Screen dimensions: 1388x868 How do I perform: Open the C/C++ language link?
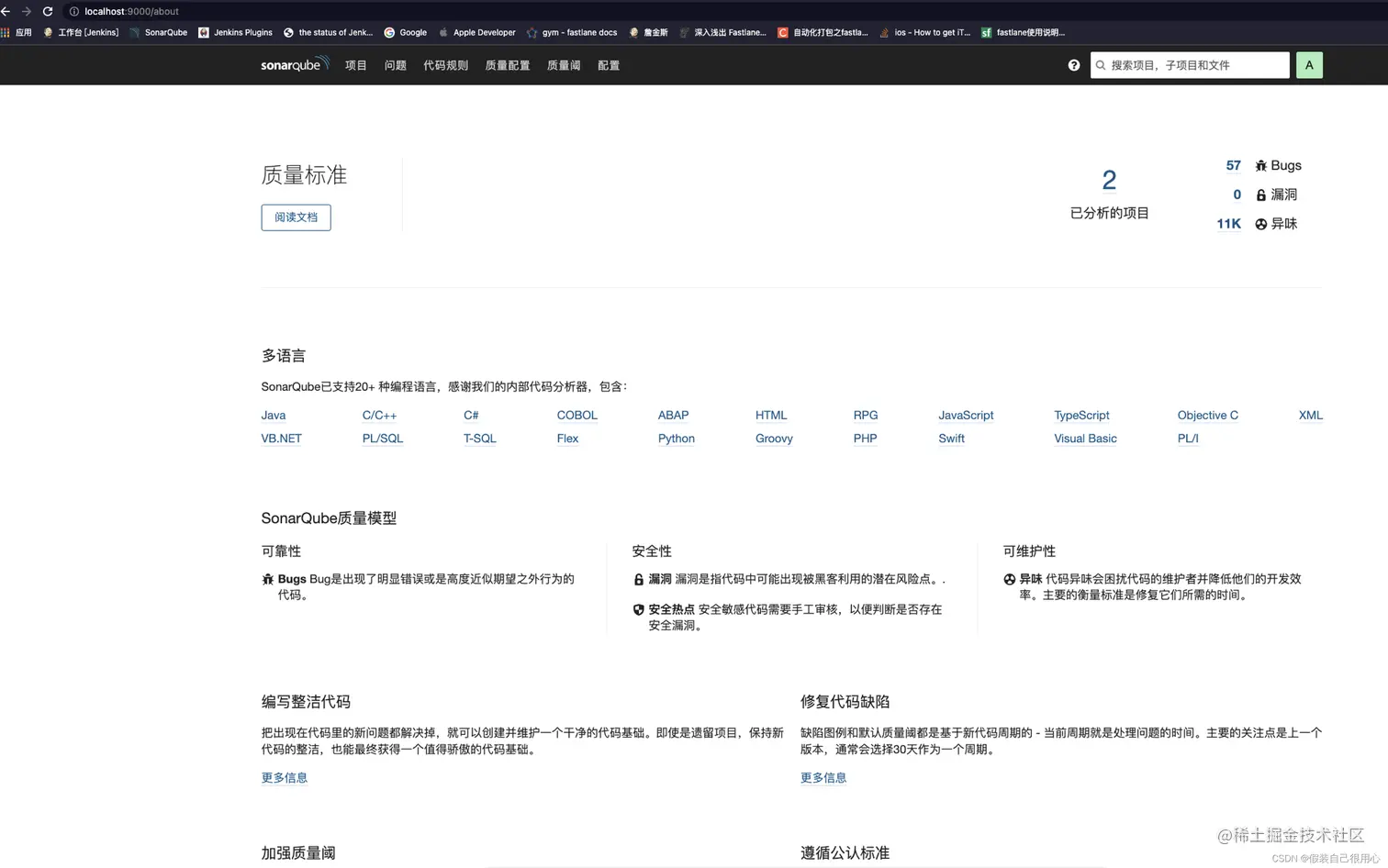click(379, 416)
